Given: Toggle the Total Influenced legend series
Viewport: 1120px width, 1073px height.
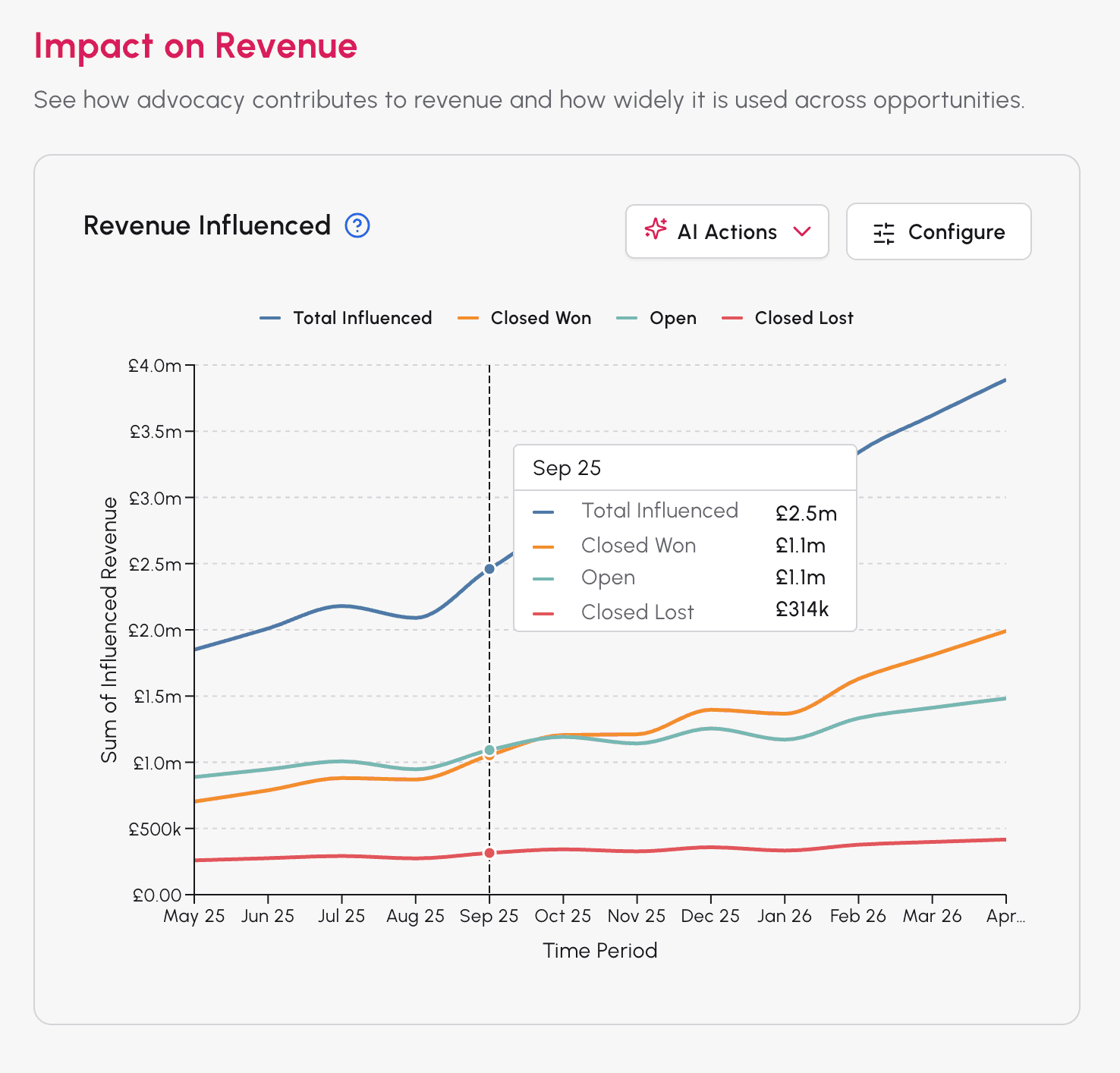Looking at the screenshot, I should [x=346, y=318].
